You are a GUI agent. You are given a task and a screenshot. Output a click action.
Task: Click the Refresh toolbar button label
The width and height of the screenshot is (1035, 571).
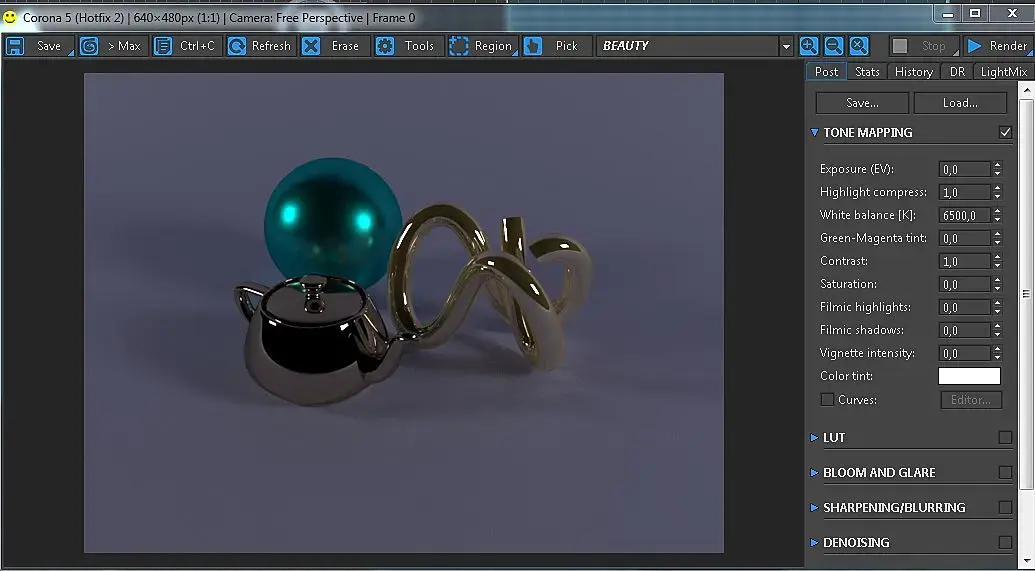coord(271,46)
